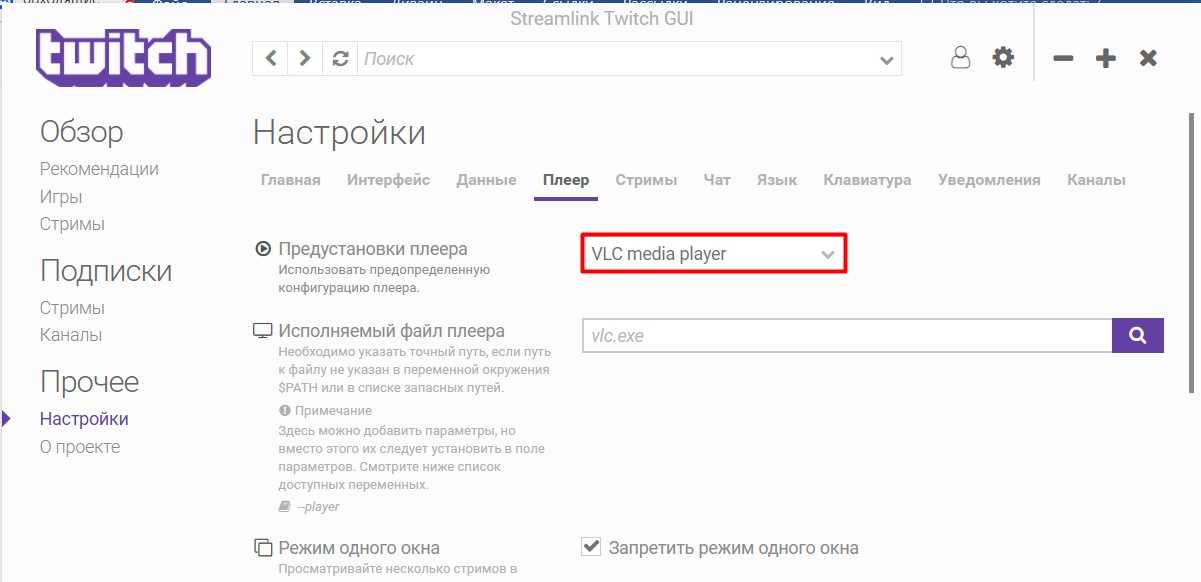
Task: Switch to the Уведомления settings tab
Action: 989,180
